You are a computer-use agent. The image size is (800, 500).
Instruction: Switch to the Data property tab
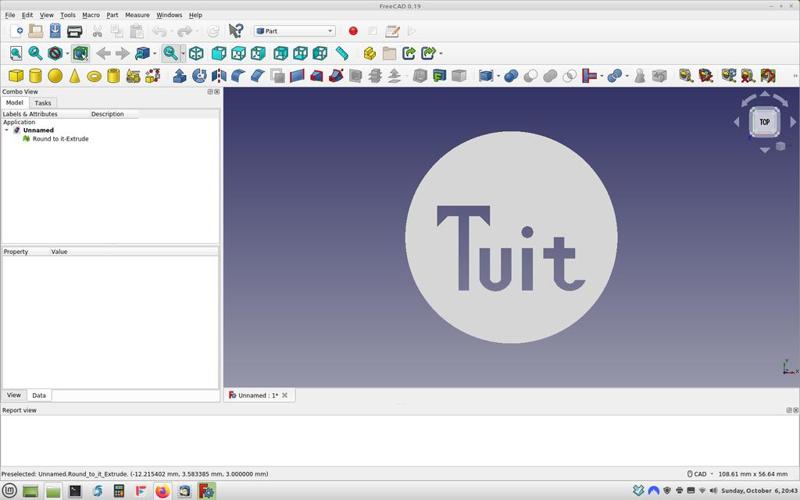click(39, 395)
